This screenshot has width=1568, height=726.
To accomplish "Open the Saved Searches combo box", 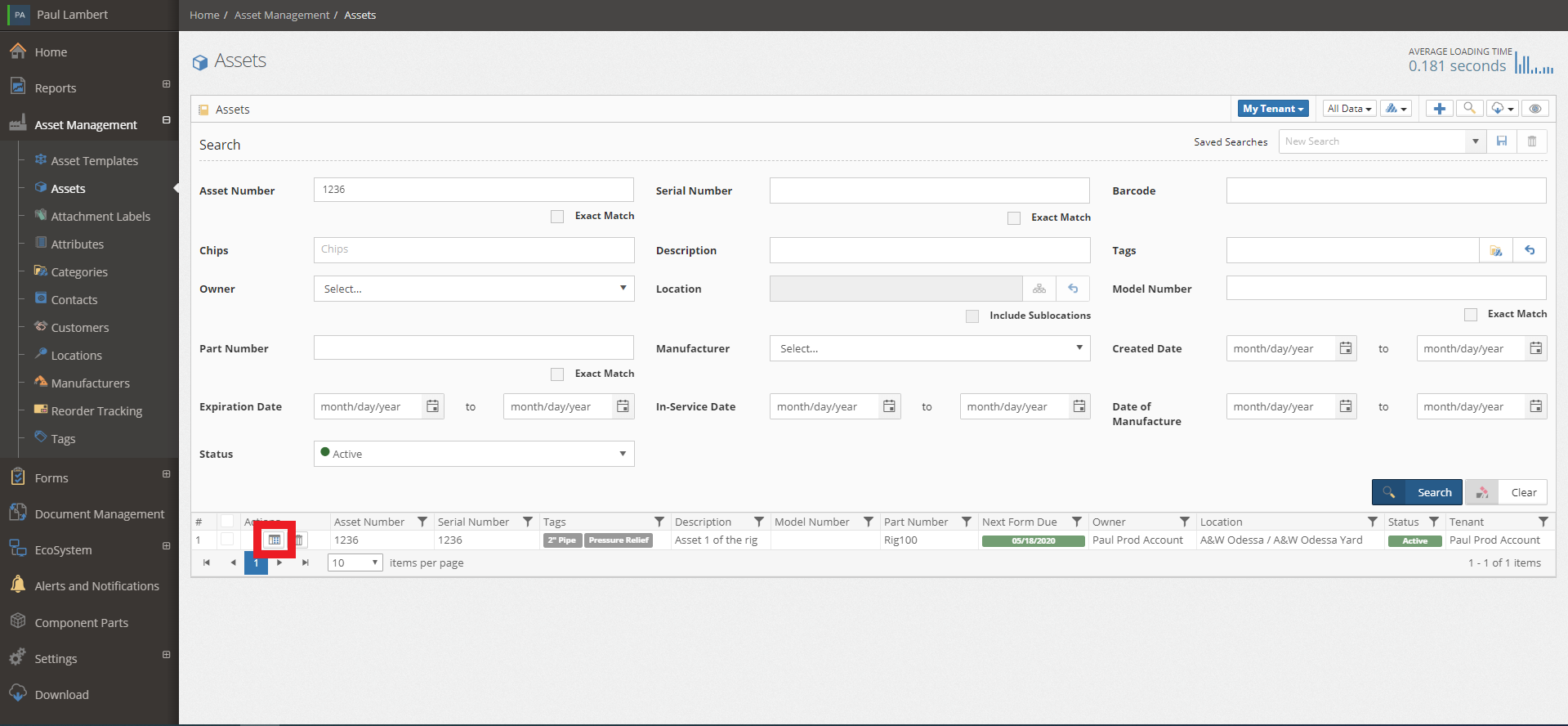I will (1382, 141).
